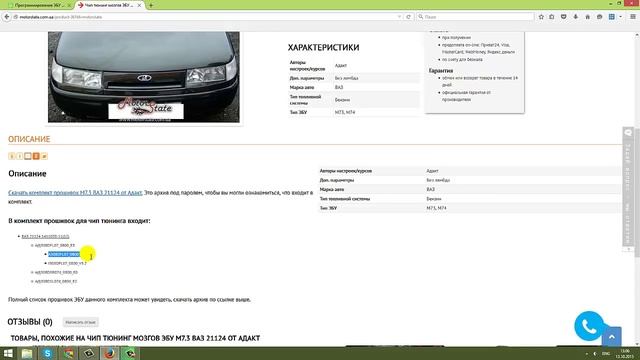Click the Pocket icon in the toolbar
Viewport: 640px width, 360px height.
point(564,17)
